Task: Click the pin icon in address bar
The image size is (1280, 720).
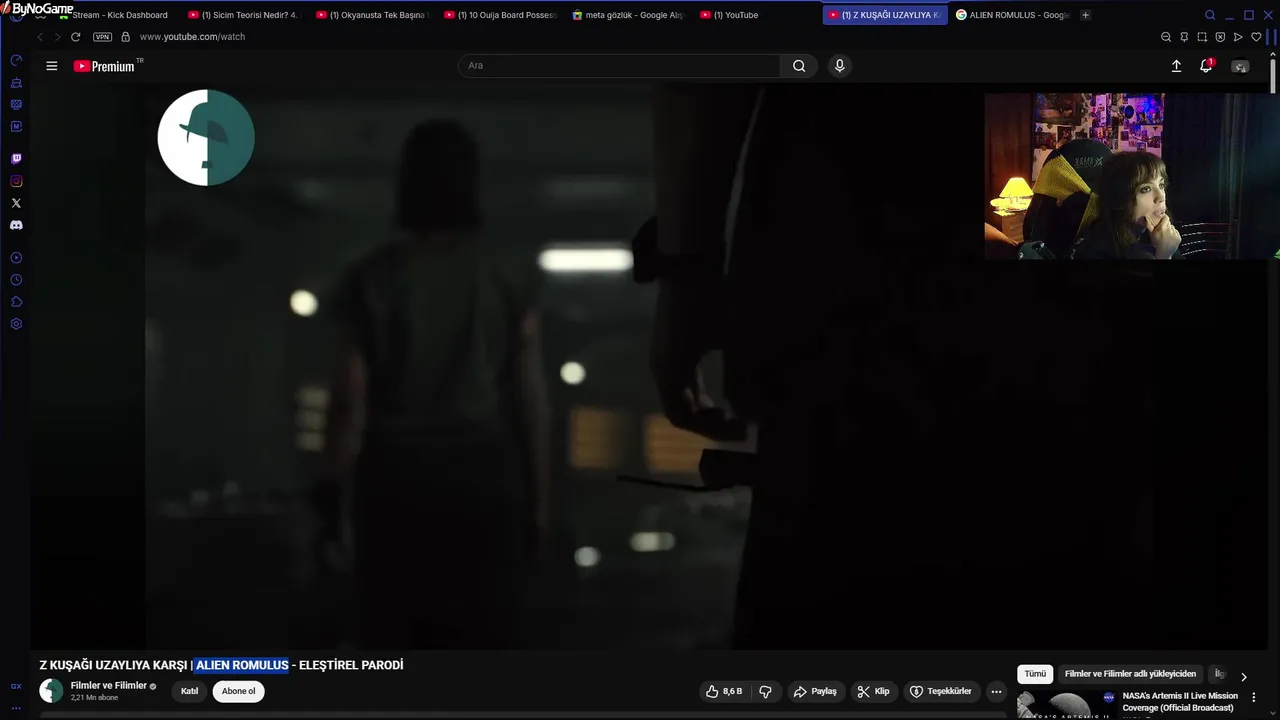Action: click(x=1184, y=37)
